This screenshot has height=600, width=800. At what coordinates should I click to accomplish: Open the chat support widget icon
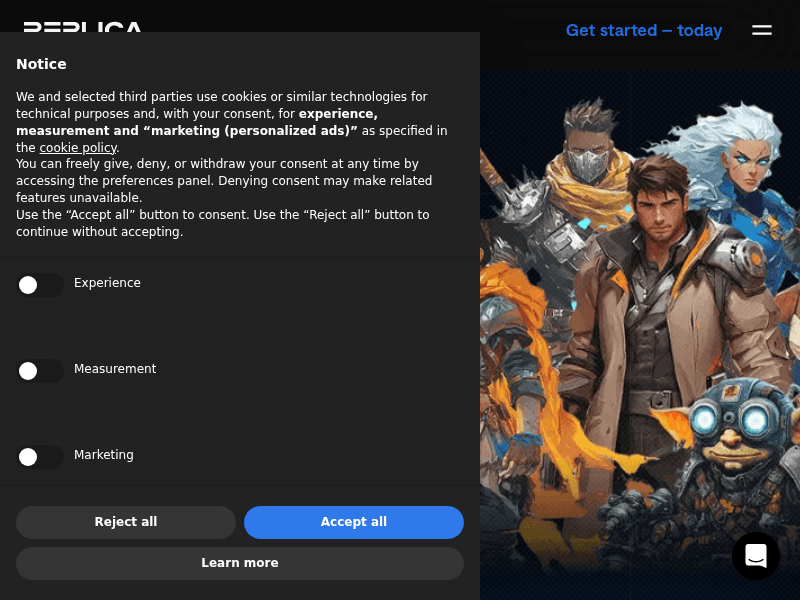pyautogui.click(x=756, y=556)
